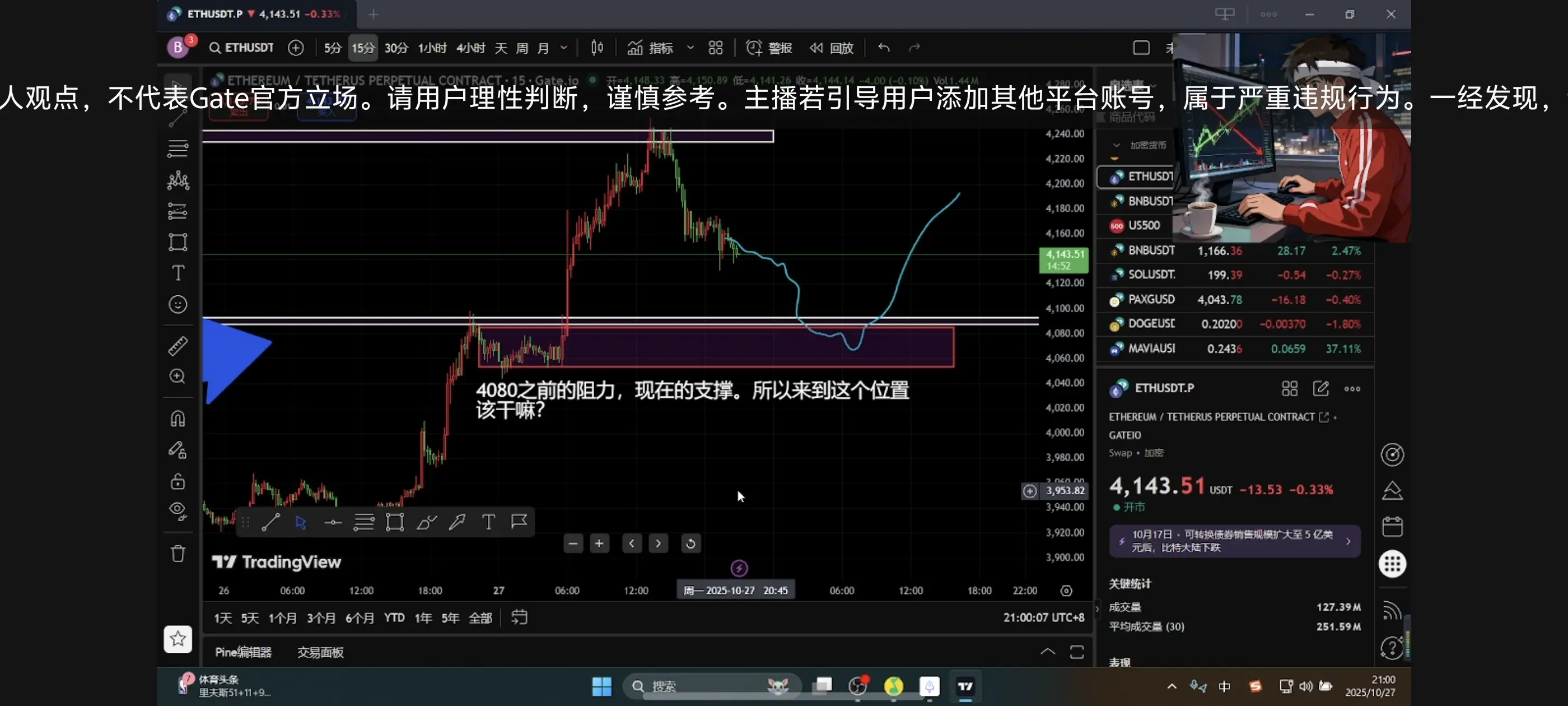Expand the indicator templates dropdown chevron
Screen dimensions: 1568x706
point(690,48)
